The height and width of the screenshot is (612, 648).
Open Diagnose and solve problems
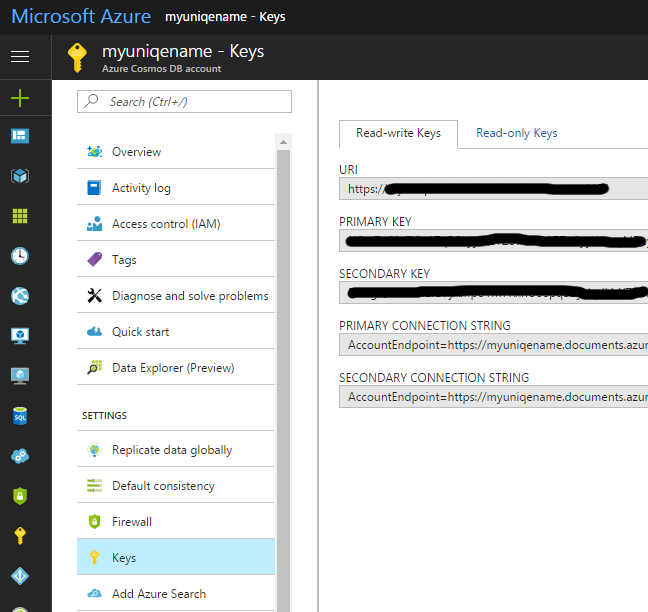pos(176,295)
